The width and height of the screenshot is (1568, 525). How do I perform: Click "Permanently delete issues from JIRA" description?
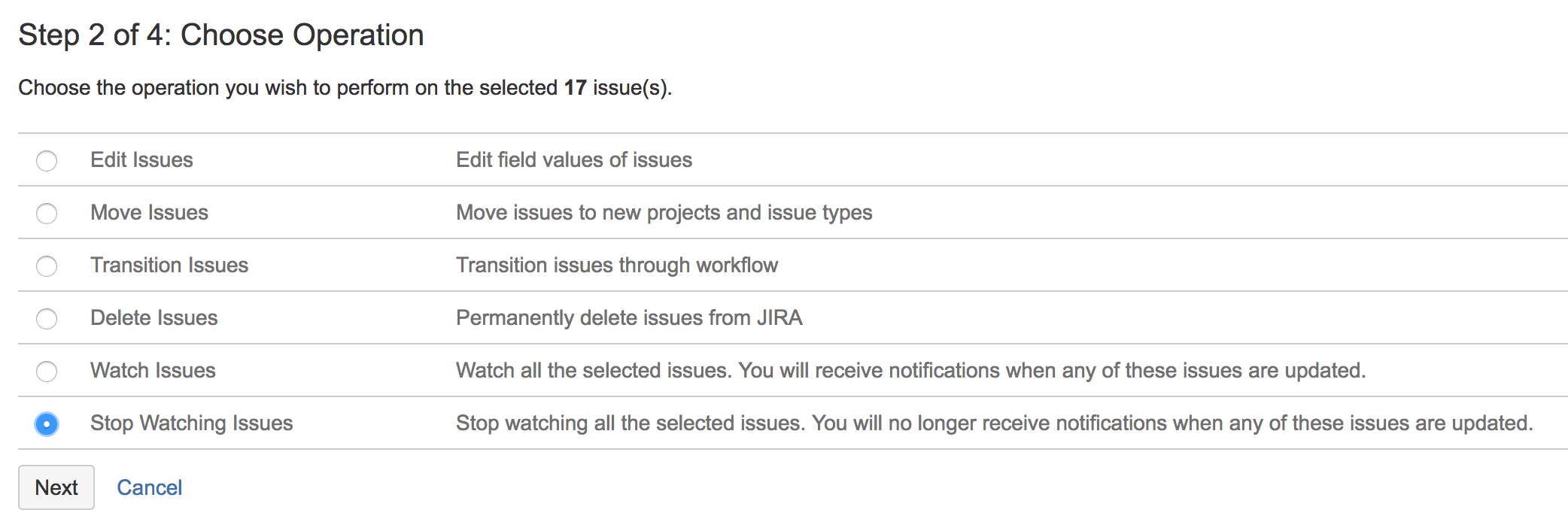coord(629,318)
